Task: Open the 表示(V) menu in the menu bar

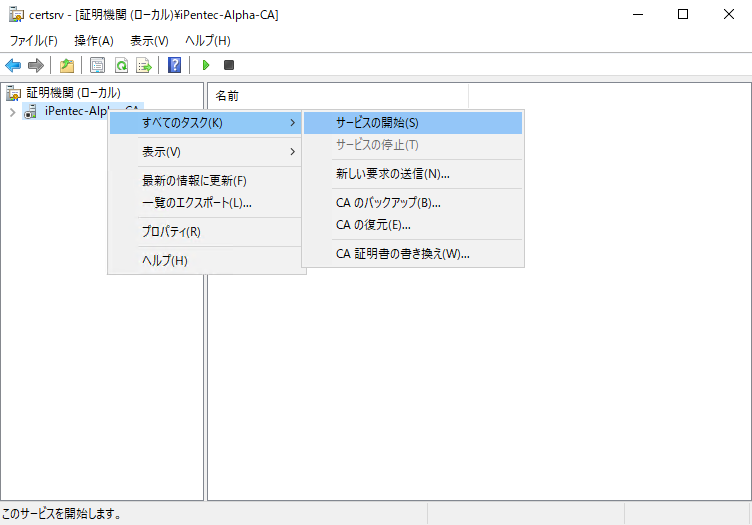Action: pyautogui.click(x=149, y=41)
